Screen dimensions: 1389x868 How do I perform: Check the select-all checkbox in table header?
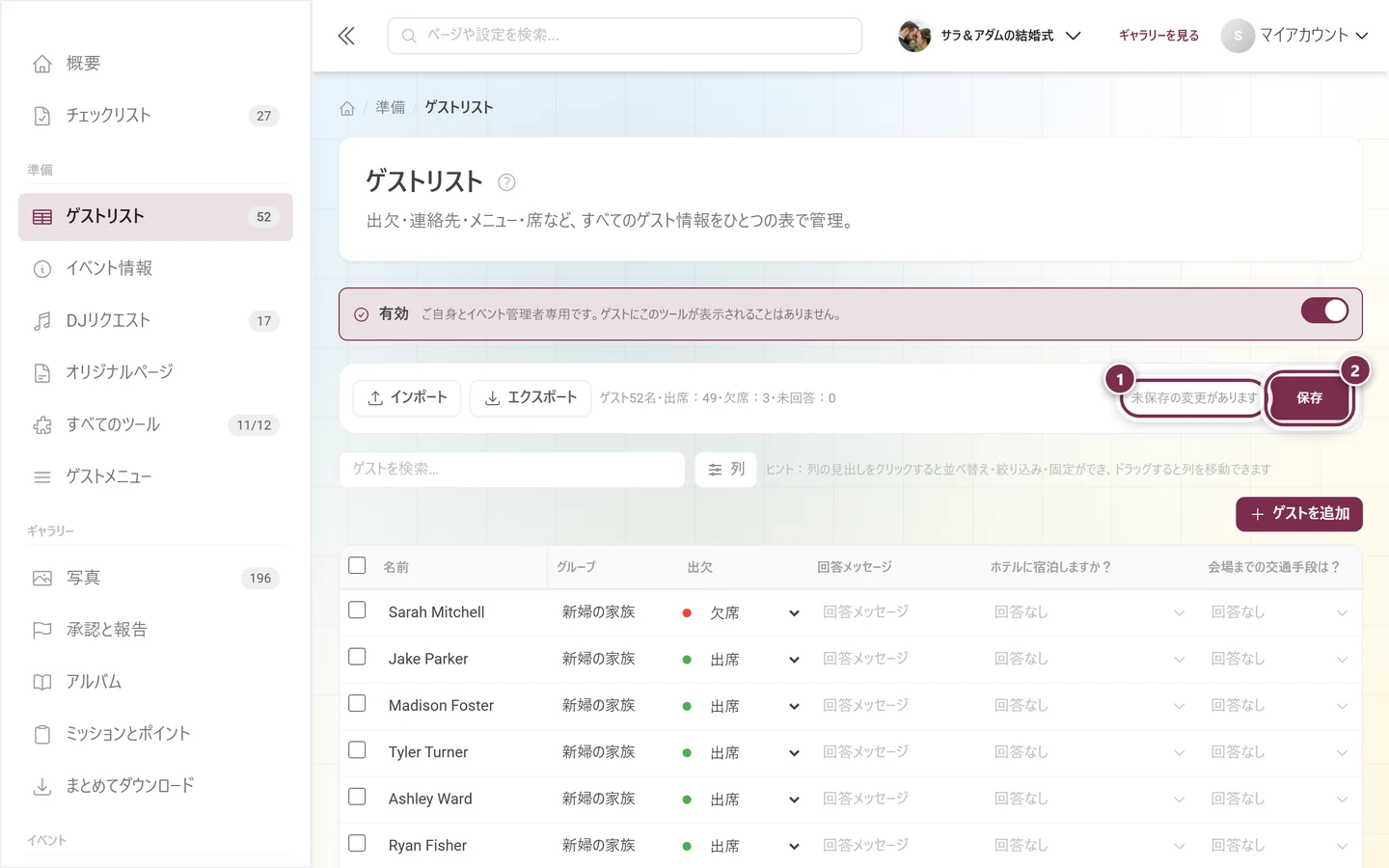click(357, 565)
